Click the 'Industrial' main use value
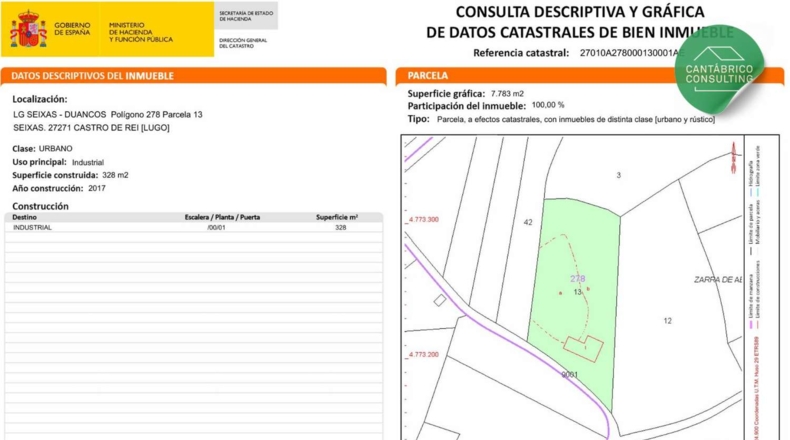Image resolution: width=790 pixels, height=440 pixels. click(x=88, y=162)
